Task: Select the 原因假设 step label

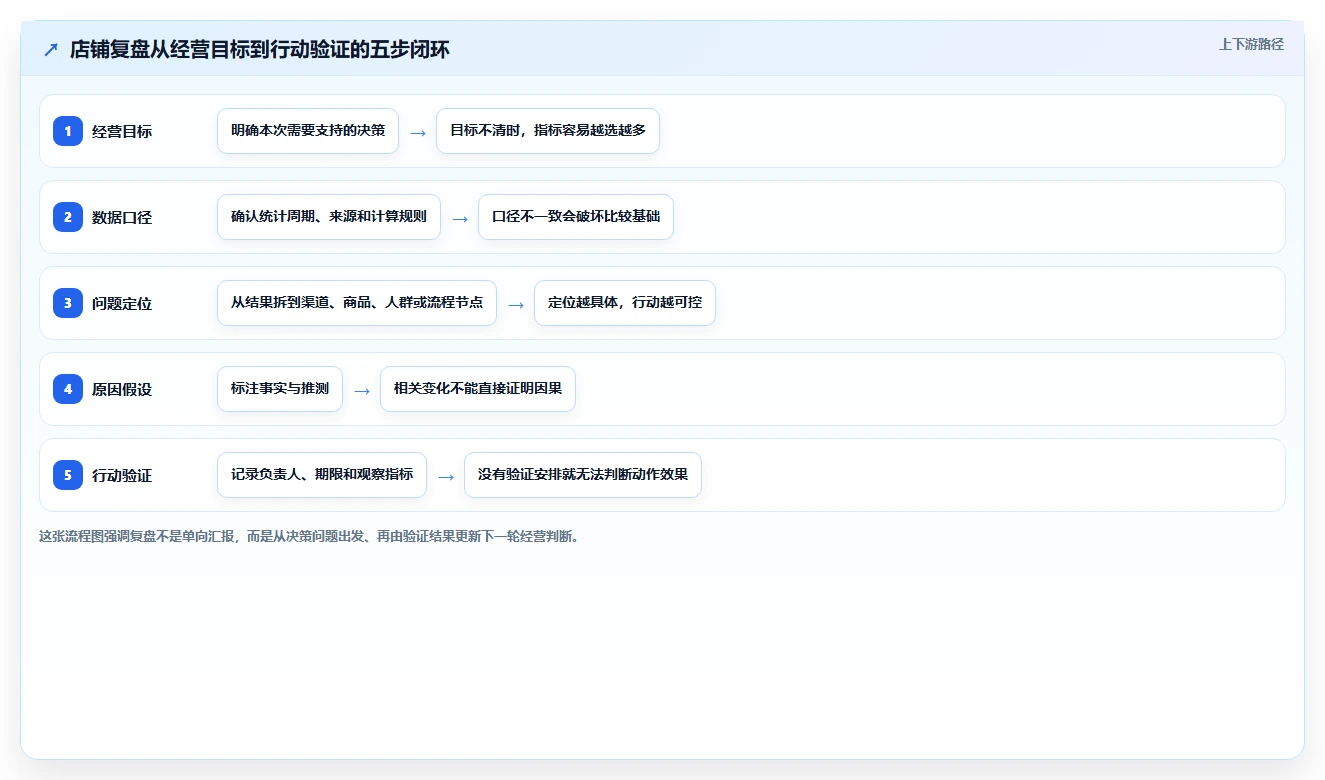Action: click(122, 389)
